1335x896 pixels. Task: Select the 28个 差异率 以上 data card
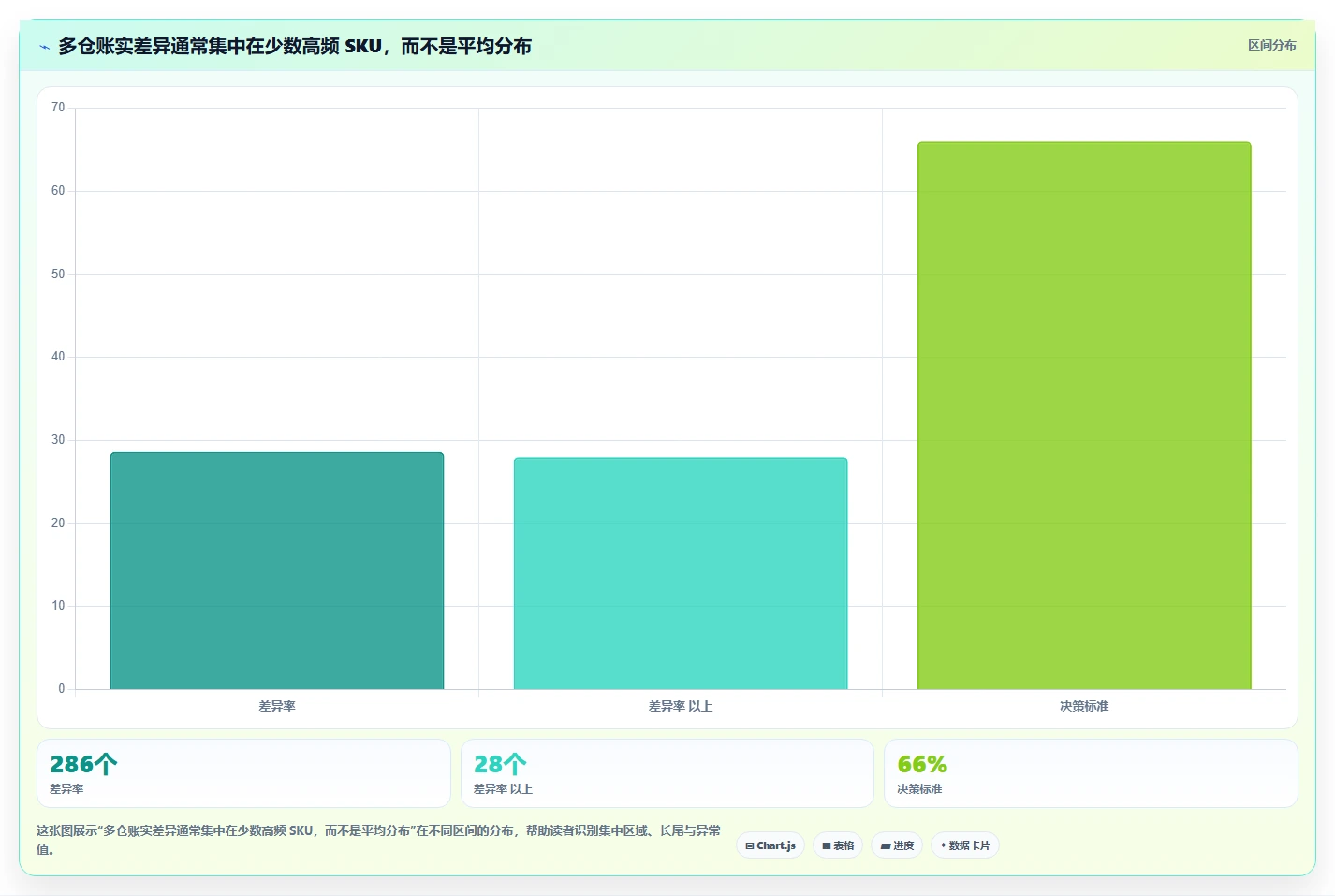(667, 773)
